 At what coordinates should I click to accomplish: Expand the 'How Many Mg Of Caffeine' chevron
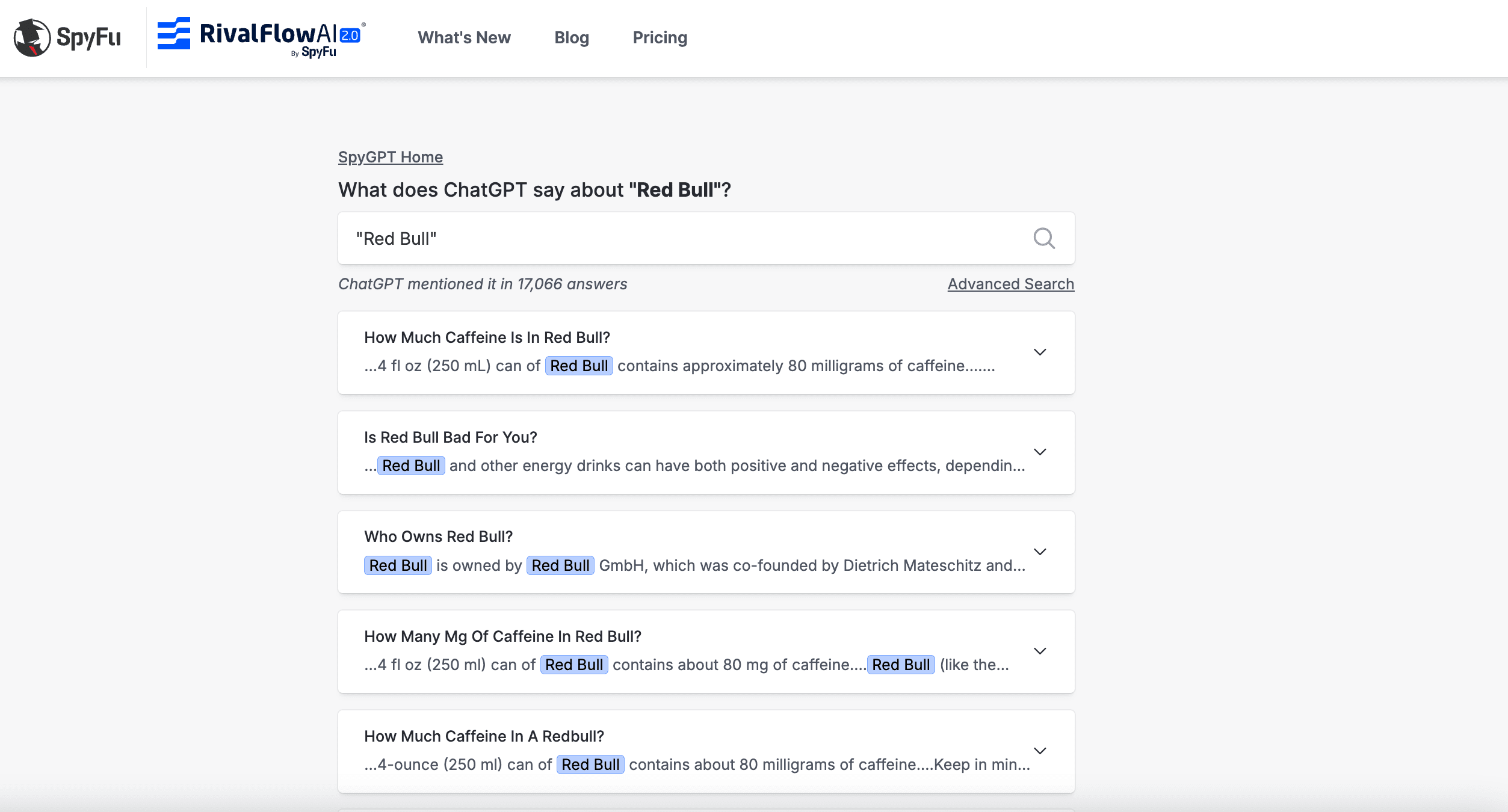pyautogui.click(x=1039, y=651)
